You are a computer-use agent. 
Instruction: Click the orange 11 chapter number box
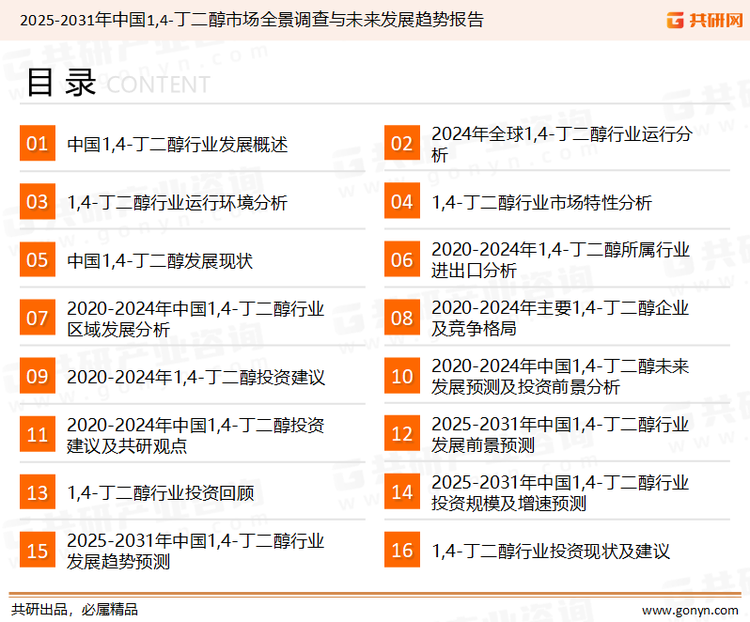pyautogui.click(x=37, y=434)
